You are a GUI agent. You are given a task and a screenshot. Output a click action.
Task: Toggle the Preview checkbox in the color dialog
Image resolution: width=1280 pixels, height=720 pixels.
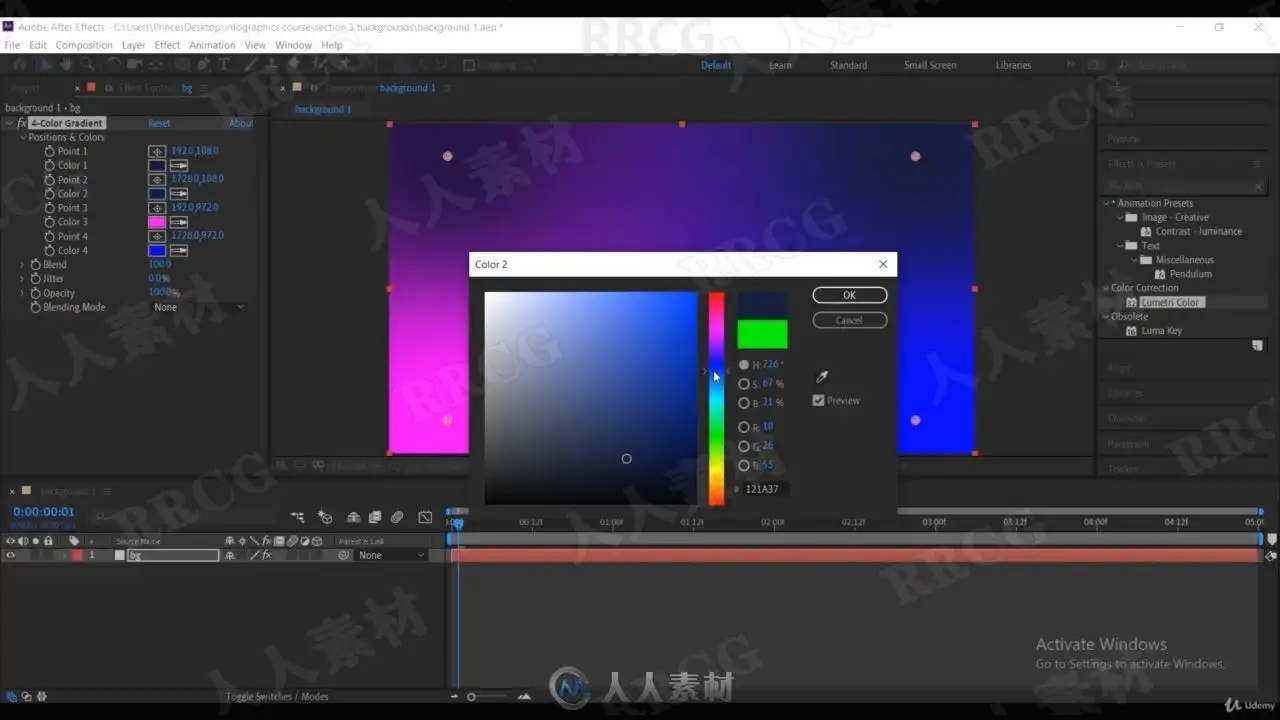click(x=818, y=400)
